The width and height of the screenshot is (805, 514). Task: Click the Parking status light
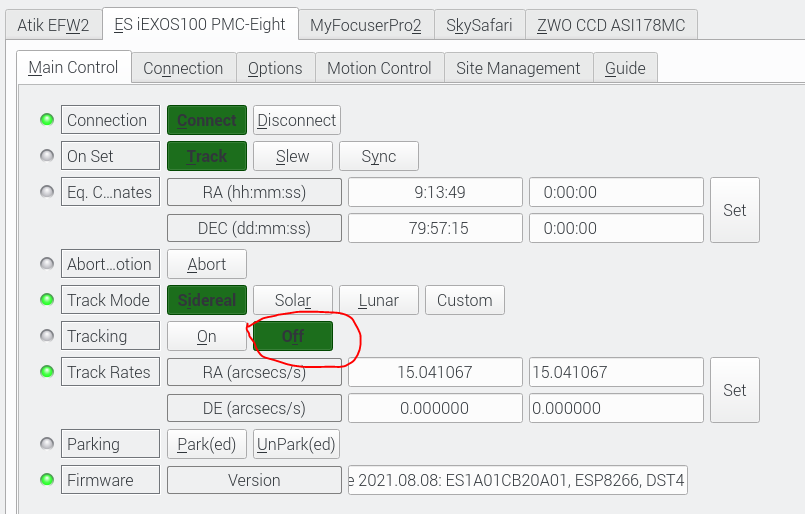pyautogui.click(x=47, y=443)
